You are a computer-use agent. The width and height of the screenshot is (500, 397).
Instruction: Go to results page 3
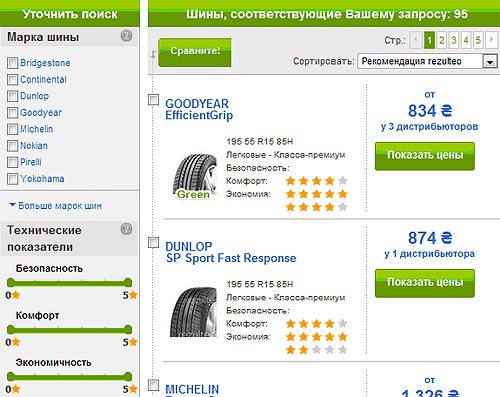[x=454, y=40]
